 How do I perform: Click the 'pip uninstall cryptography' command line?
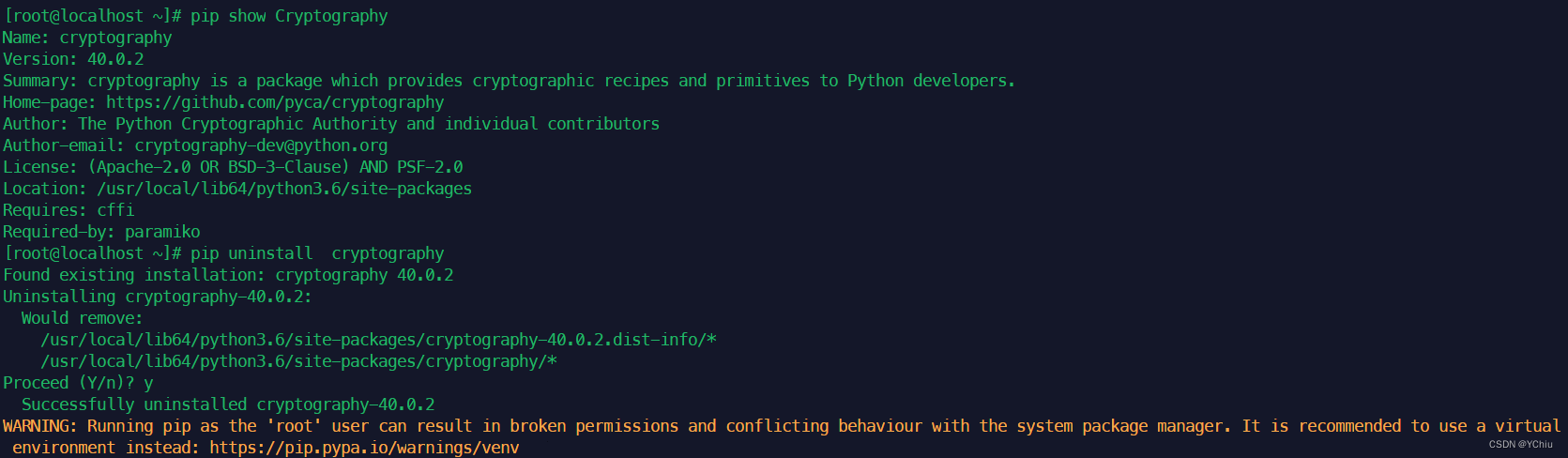(x=317, y=253)
